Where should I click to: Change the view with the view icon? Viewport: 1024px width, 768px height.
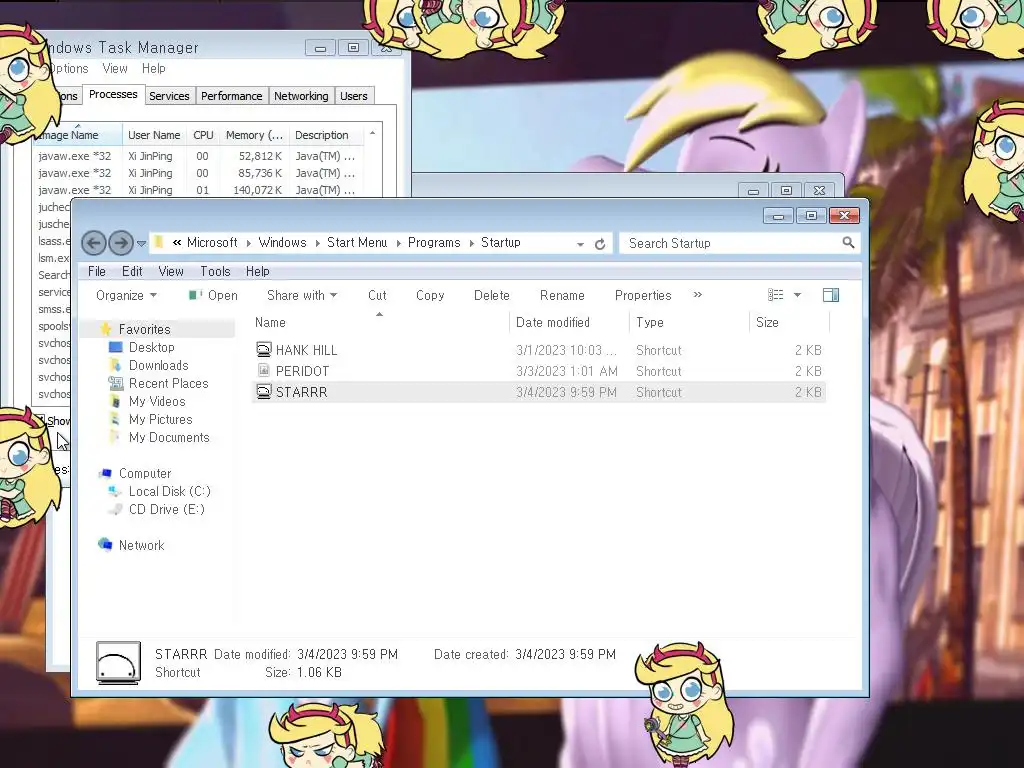pyautogui.click(x=775, y=295)
